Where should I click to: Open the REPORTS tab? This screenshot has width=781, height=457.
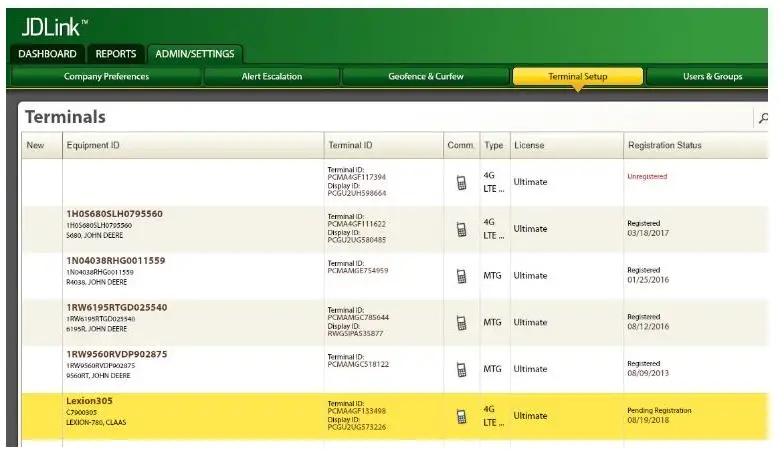[x=116, y=54]
